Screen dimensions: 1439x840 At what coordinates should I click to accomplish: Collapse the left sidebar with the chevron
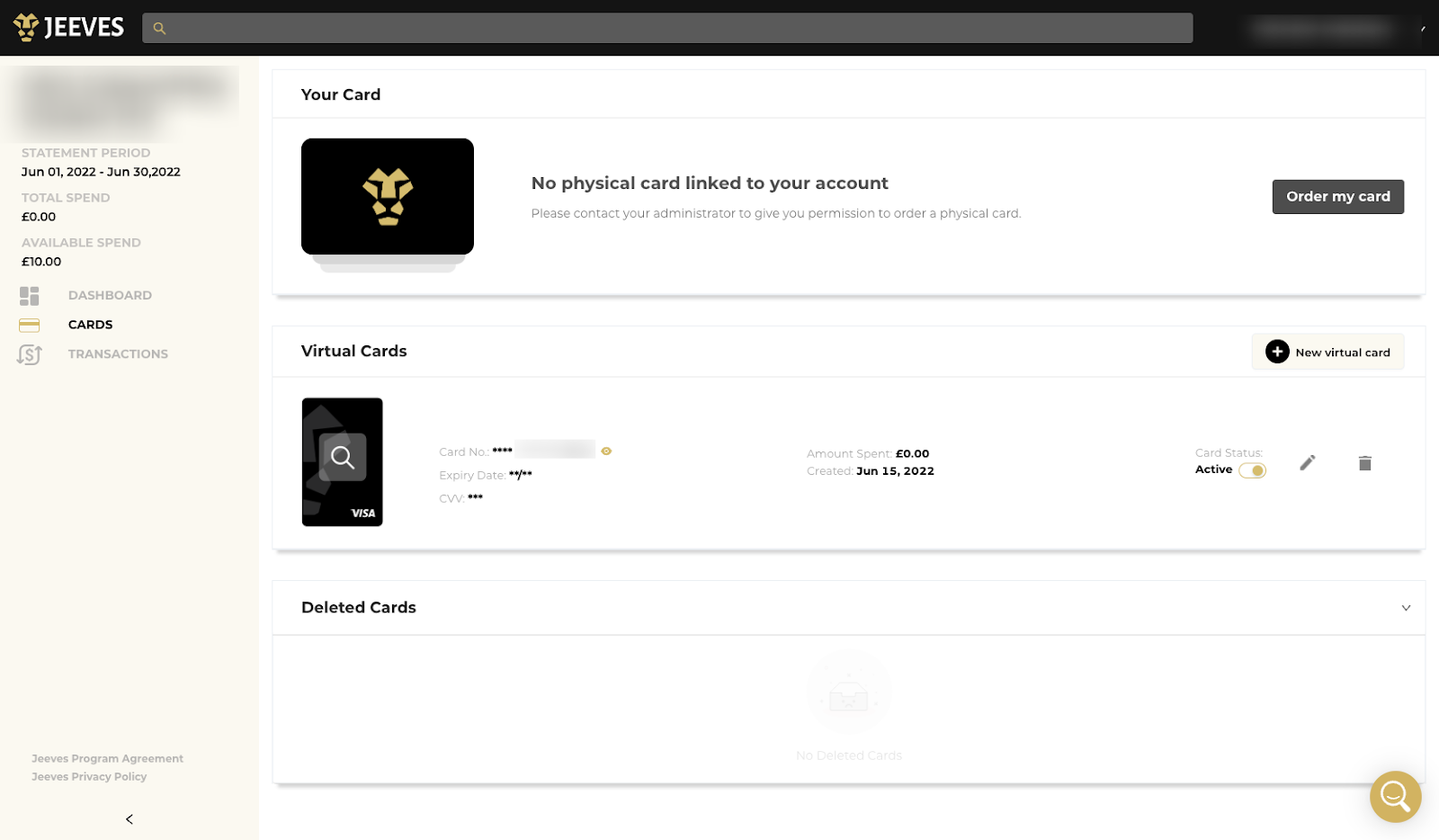coord(129,818)
